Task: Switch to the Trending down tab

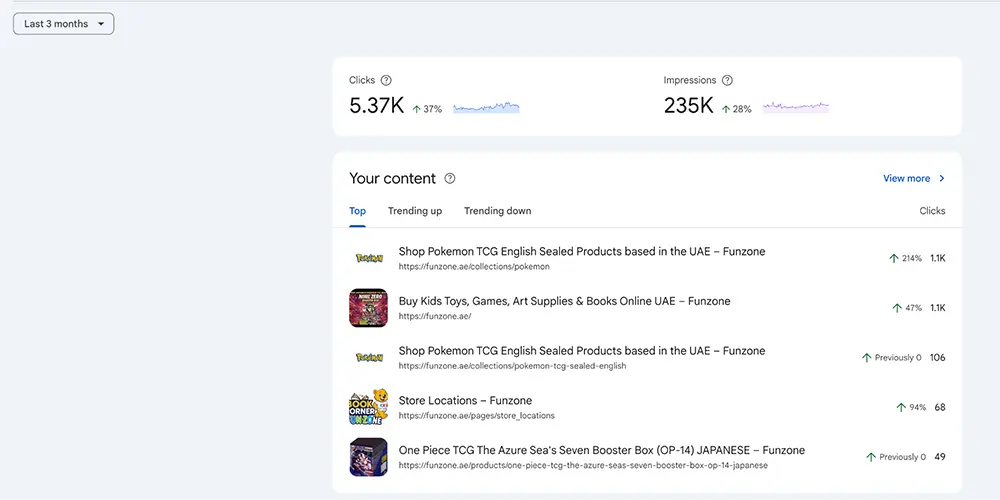Action: click(x=497, y=211)
